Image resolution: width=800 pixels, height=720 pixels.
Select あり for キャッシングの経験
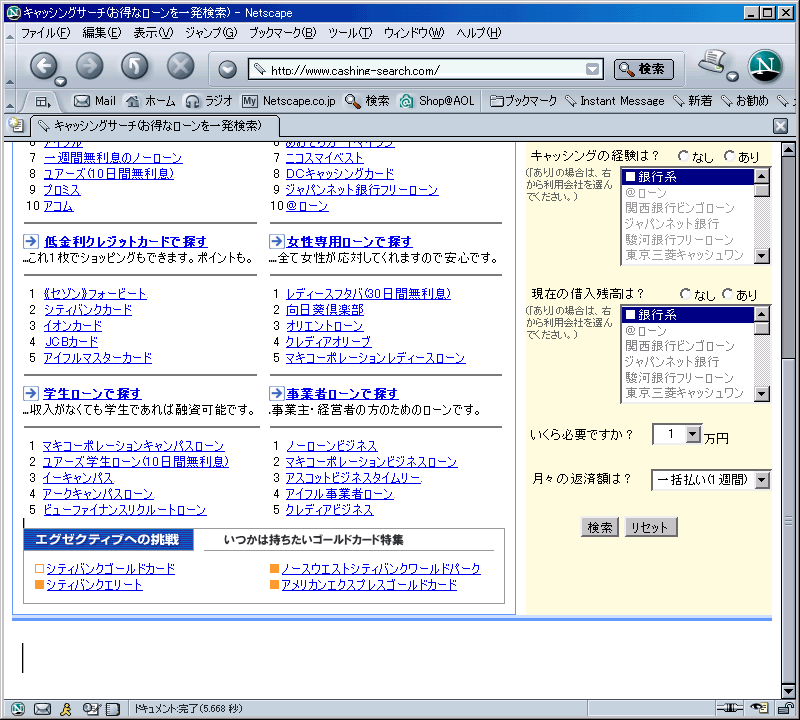729,156
